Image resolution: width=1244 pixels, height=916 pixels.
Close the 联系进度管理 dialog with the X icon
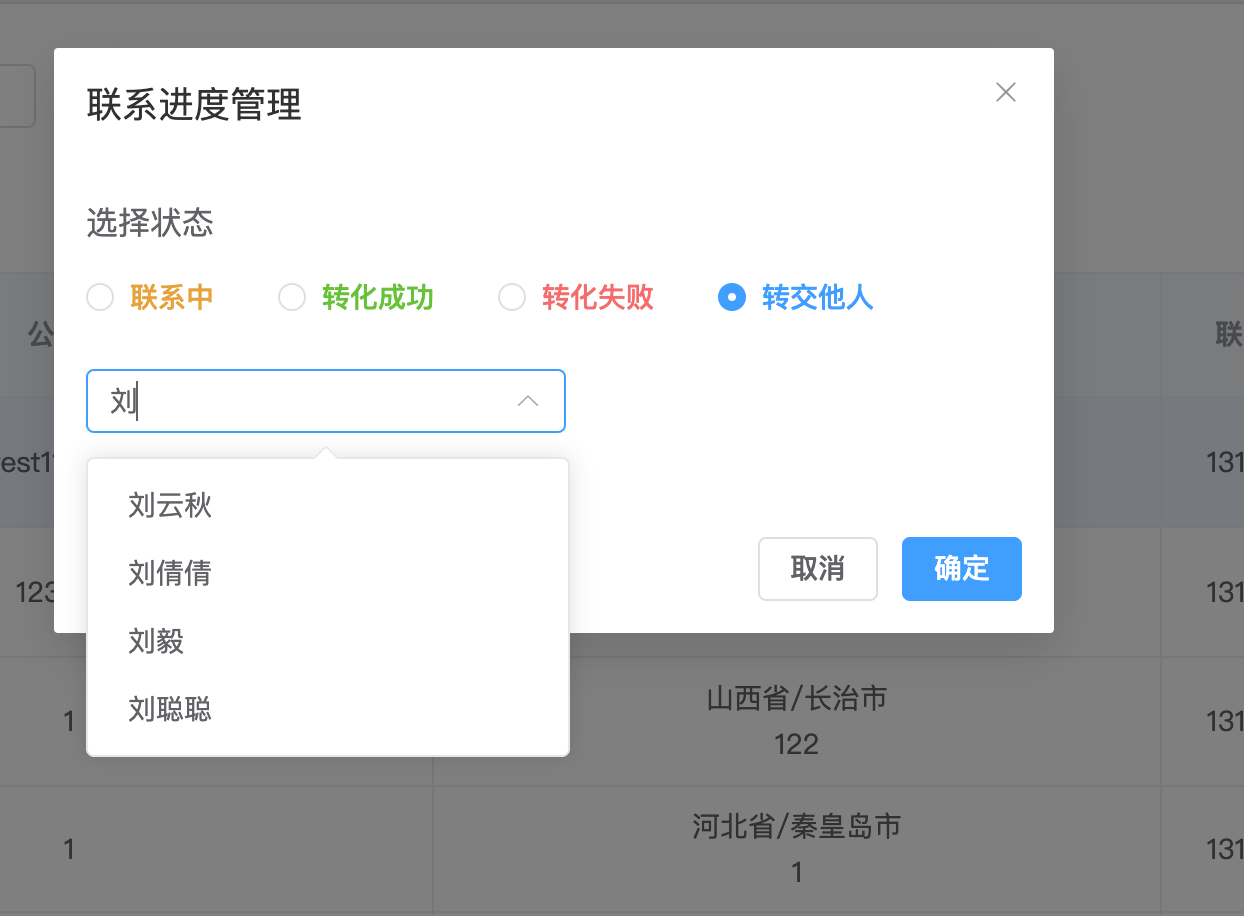(1006, 93)
